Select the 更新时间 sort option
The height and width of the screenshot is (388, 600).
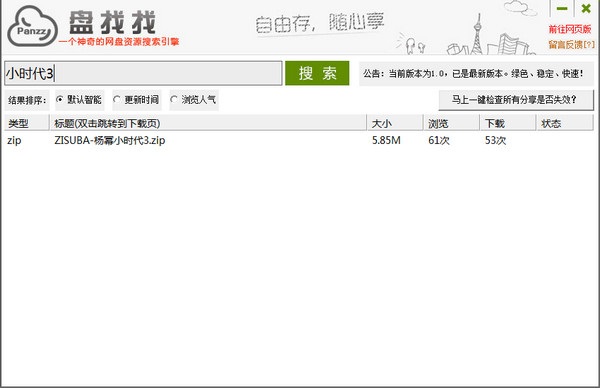pos(136,100)
